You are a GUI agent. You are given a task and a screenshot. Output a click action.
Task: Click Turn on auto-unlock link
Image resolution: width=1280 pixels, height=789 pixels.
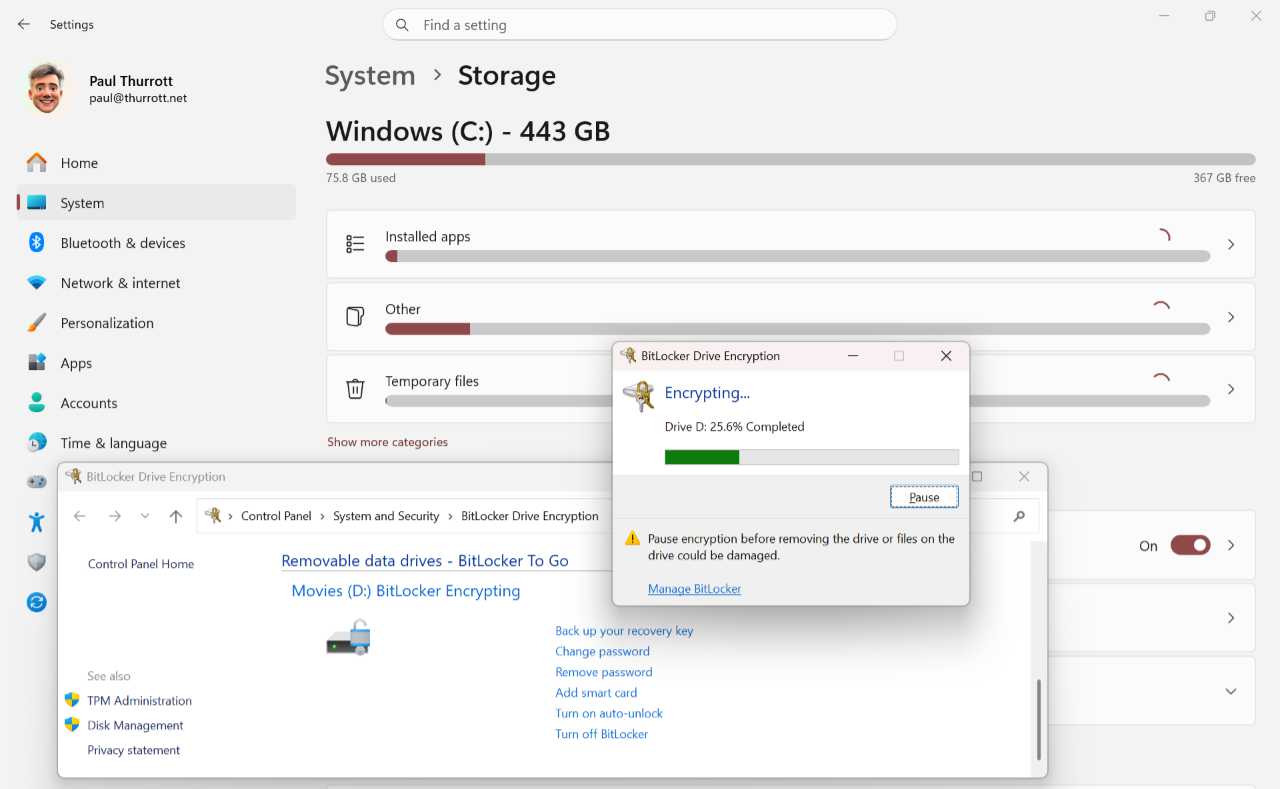pyautogui.click(x=609, y=713)
